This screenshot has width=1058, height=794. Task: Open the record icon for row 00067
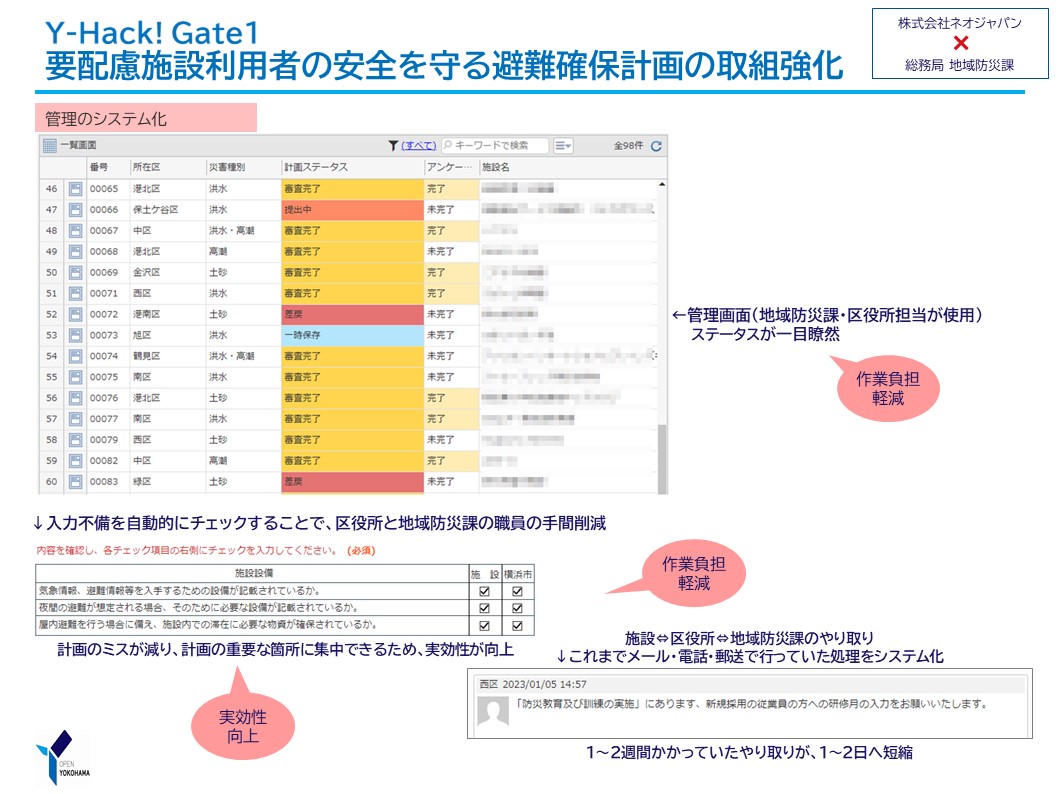tap(76, 231)
